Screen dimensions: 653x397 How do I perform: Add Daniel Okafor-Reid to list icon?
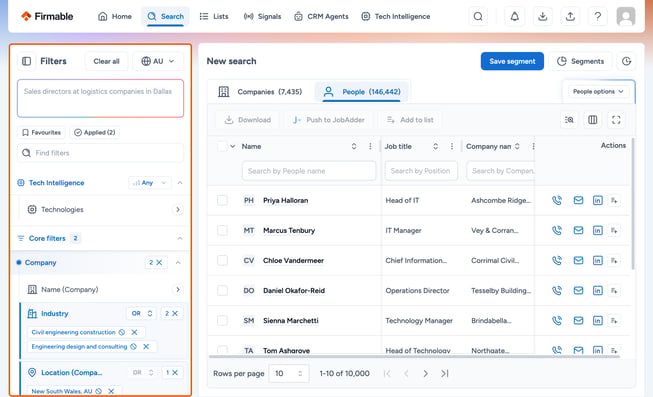(x=614, y=291)
